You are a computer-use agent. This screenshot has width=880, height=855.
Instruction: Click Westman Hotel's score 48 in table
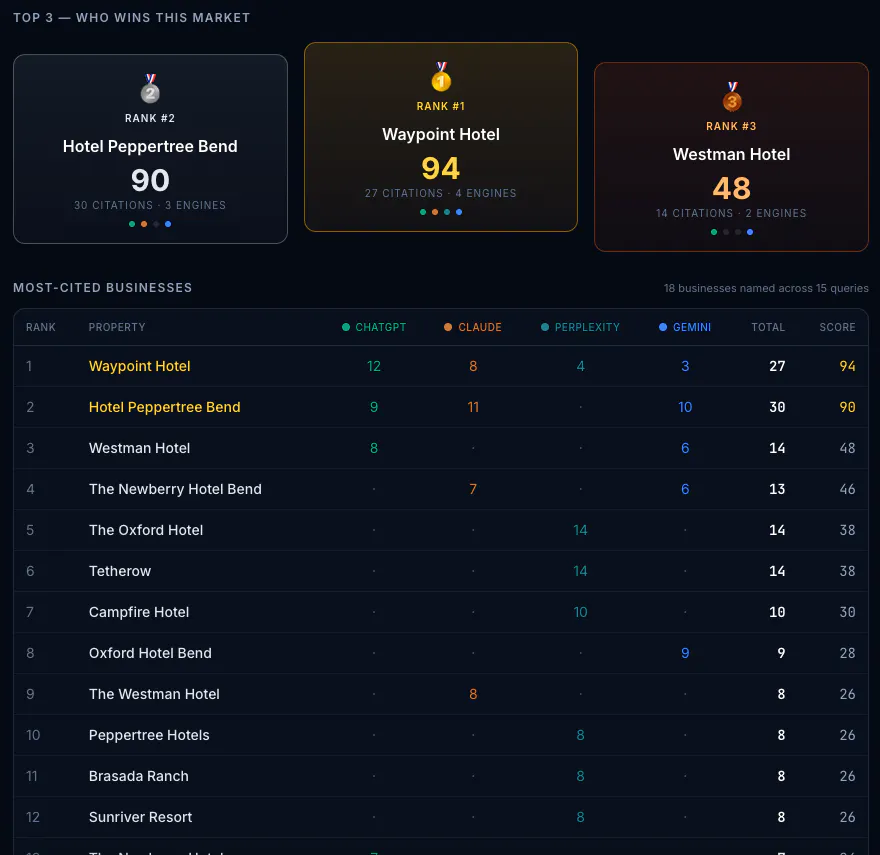[847, 448]
